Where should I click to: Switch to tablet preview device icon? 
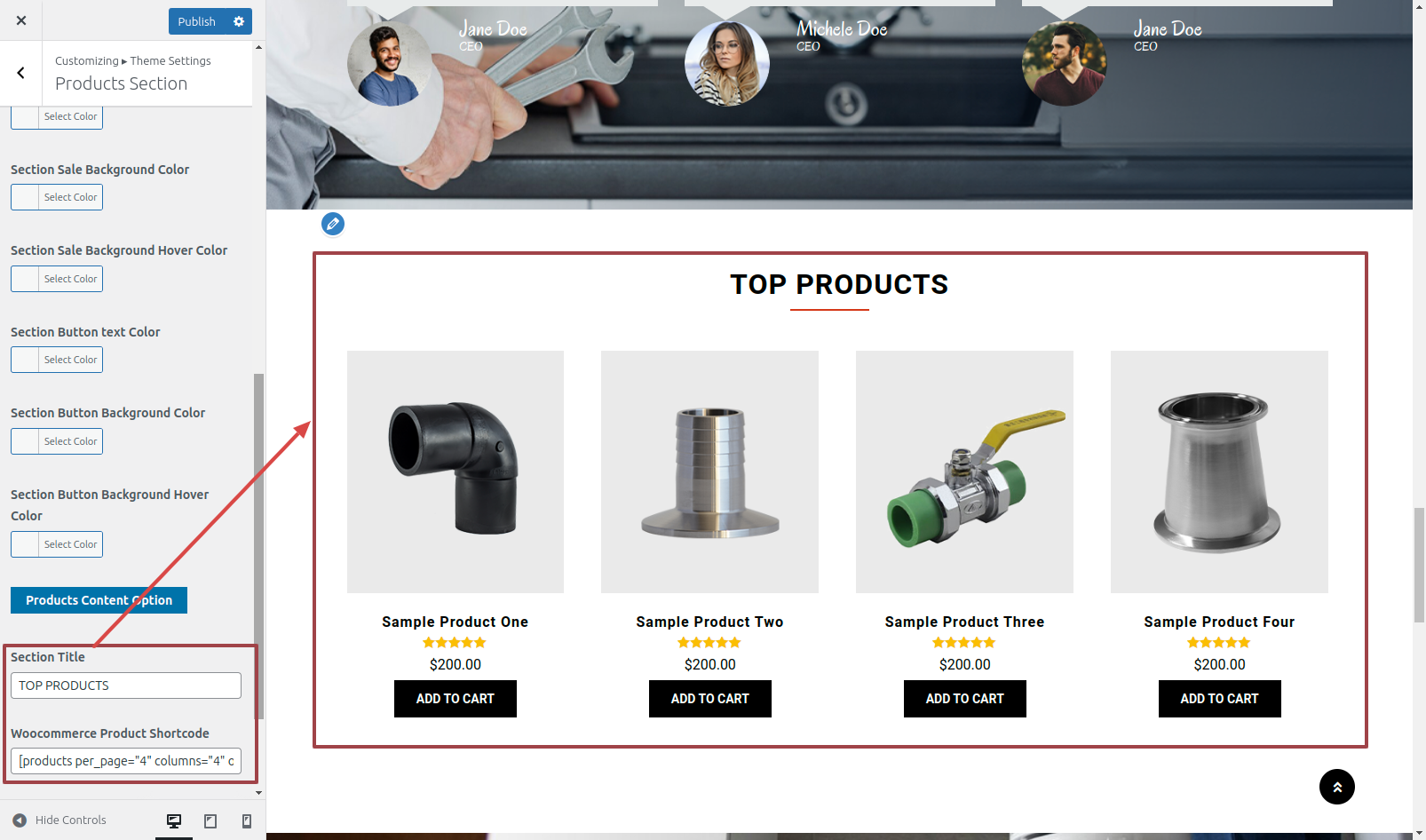click(210, 820)
